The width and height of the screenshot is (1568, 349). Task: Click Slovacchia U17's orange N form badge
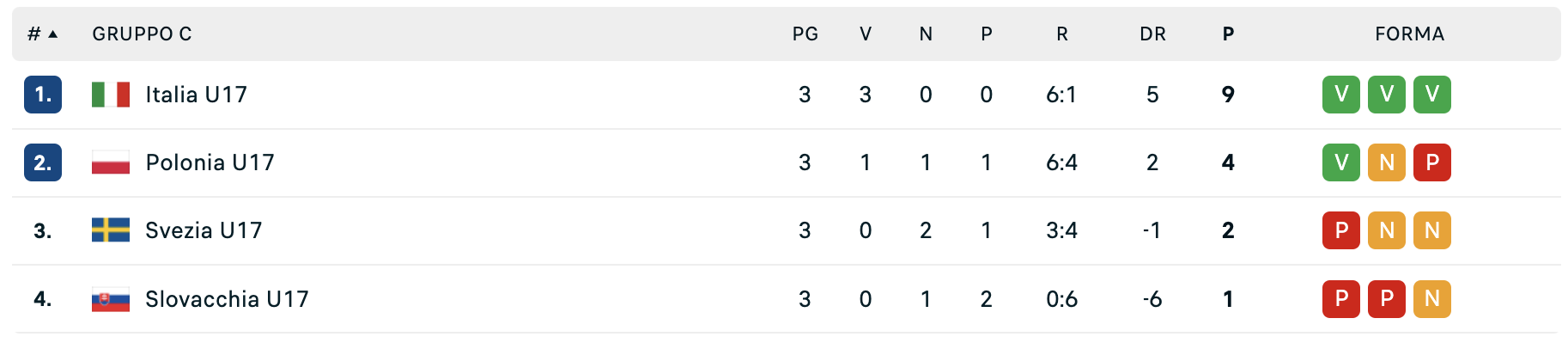[1431, 299]
